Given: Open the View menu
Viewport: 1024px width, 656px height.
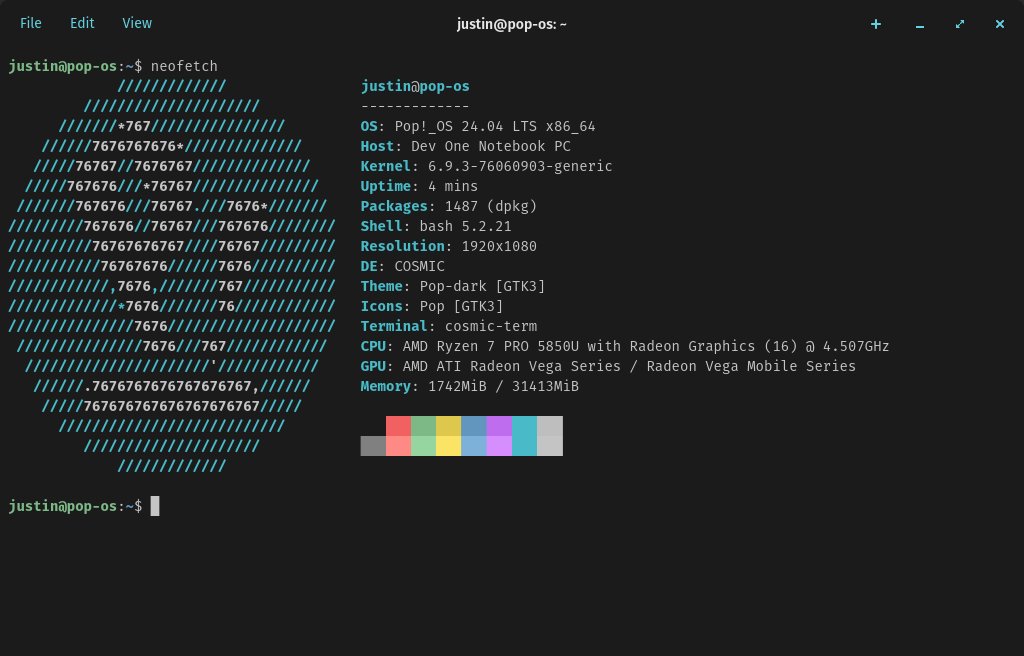Looking at the screenshot, I should pos(137,24).
